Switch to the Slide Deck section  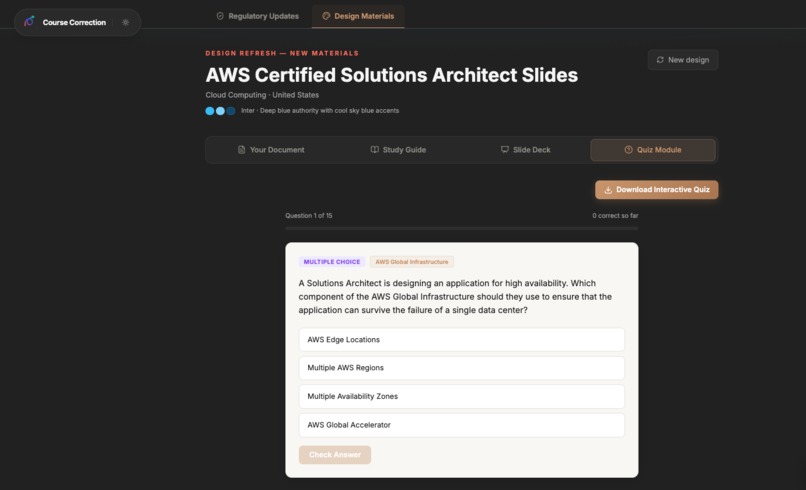tap(525, 150)
